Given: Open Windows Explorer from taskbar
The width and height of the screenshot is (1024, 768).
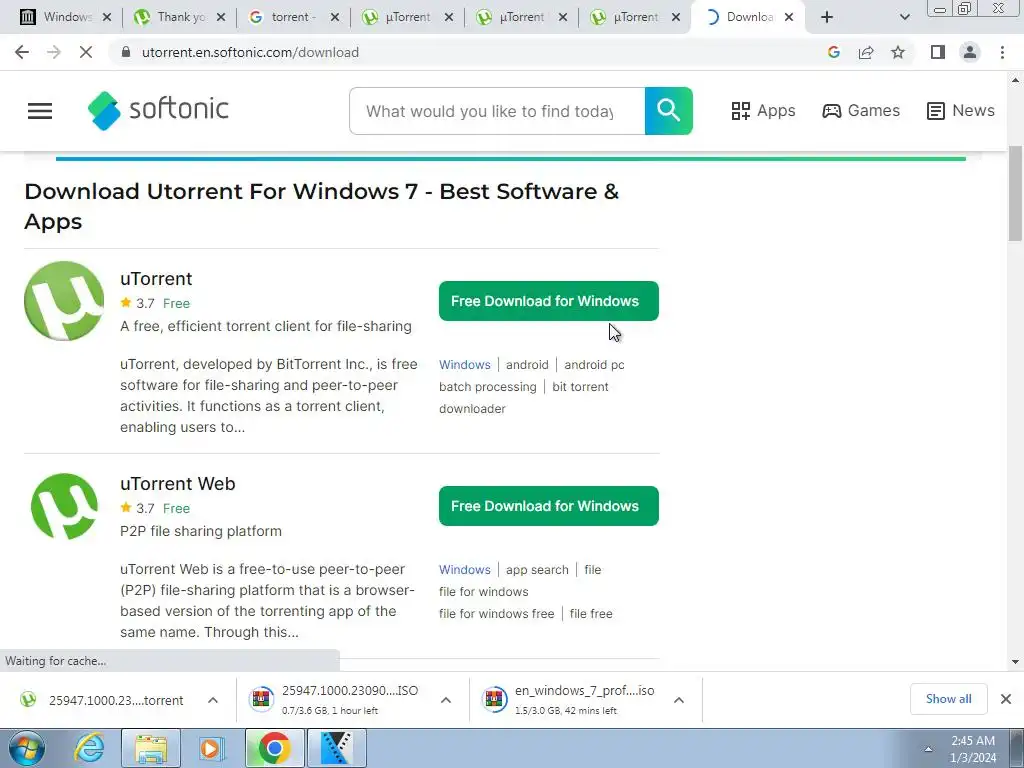Looking at the screenshot, I should (x=151, y=748).
